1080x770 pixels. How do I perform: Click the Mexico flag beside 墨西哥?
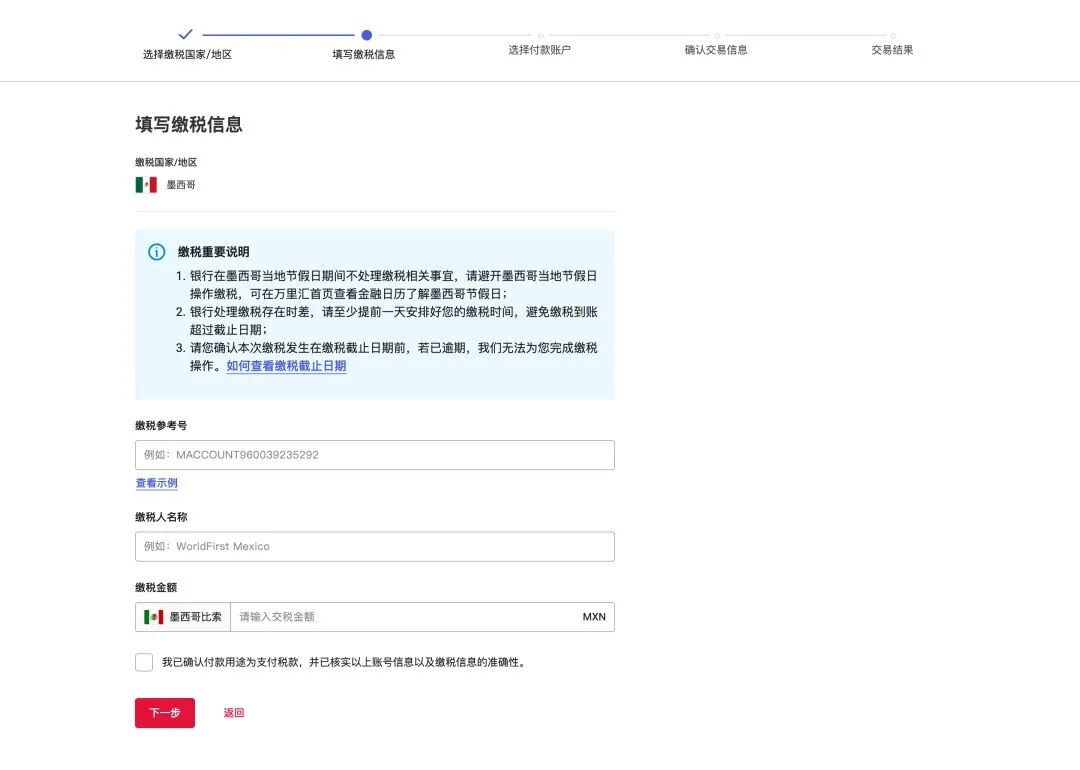tap(146, 185)
